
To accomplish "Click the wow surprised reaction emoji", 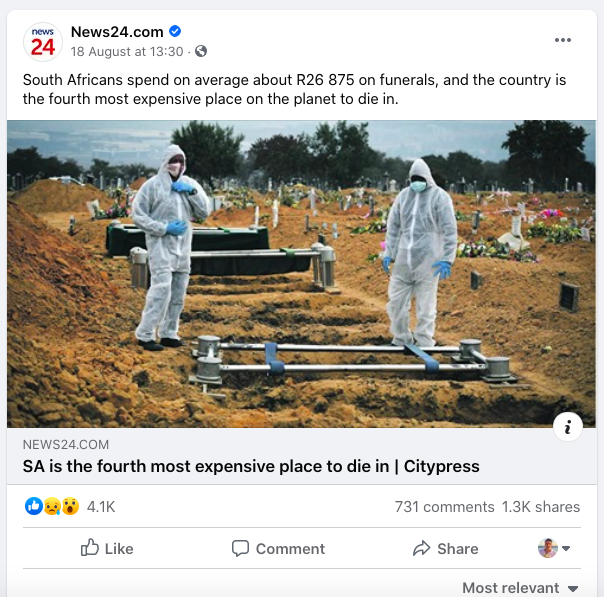I will click(70, 506).
